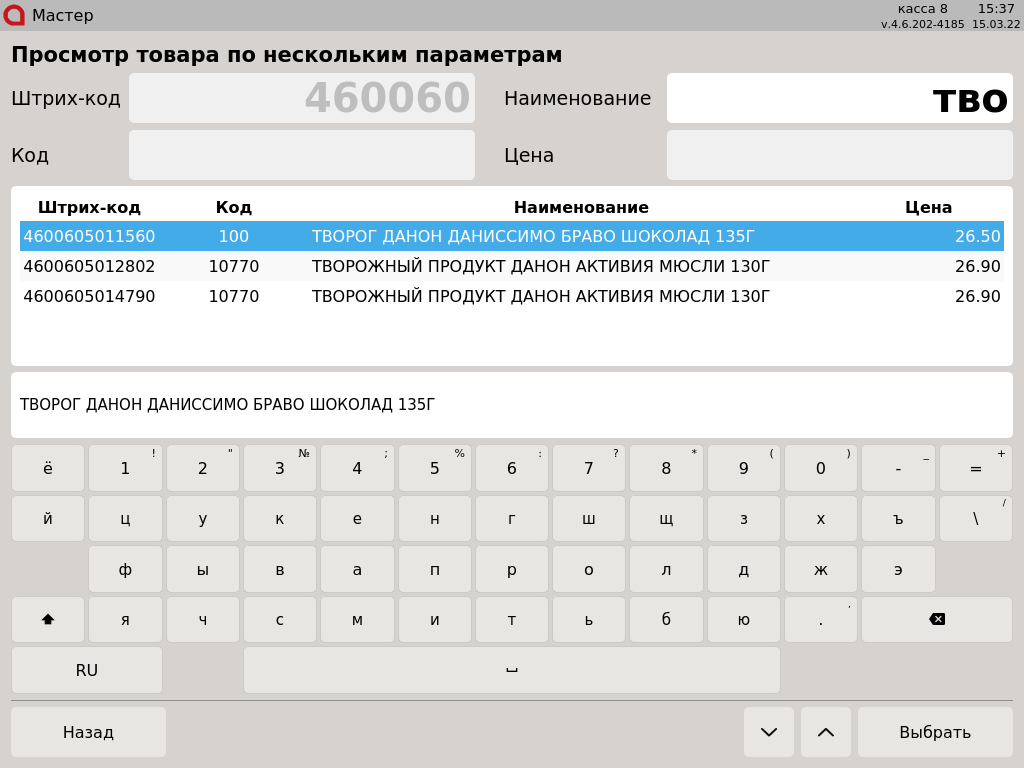Move selection up with chevron button

[825, 732]
